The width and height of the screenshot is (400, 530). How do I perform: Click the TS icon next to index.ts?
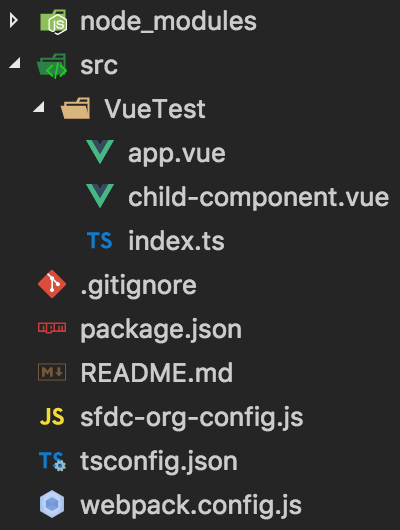point(99,240)
